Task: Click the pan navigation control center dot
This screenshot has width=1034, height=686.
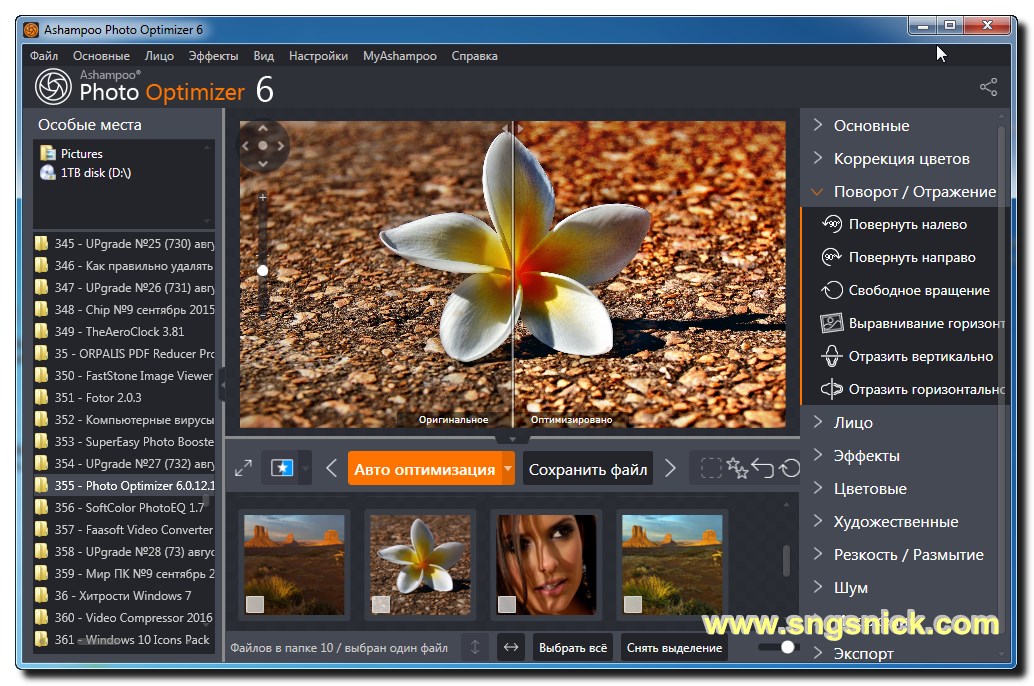Action: 262,145
